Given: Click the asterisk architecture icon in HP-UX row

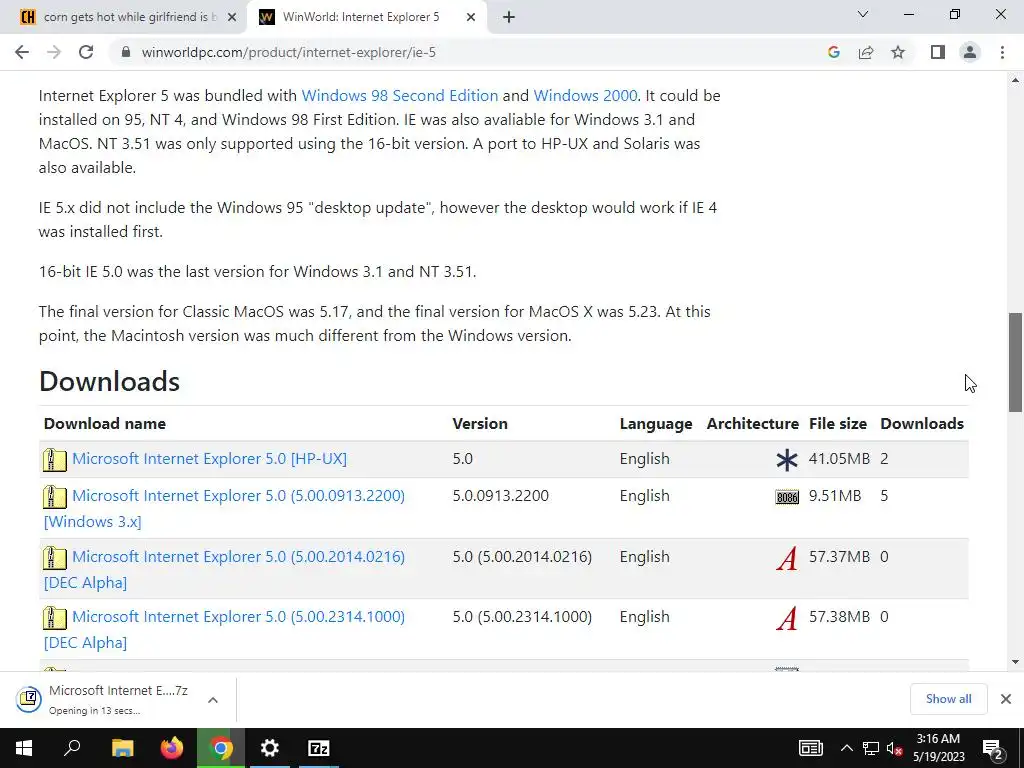Looking at the screenshot, I should (x=787, y=460).
